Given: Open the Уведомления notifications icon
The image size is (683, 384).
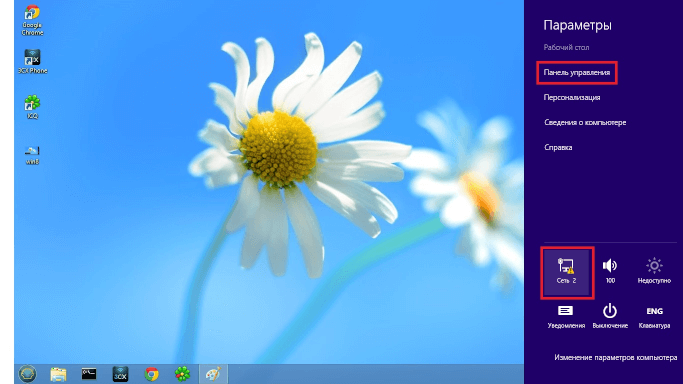Looking at the screenshot, I should 566,317.
